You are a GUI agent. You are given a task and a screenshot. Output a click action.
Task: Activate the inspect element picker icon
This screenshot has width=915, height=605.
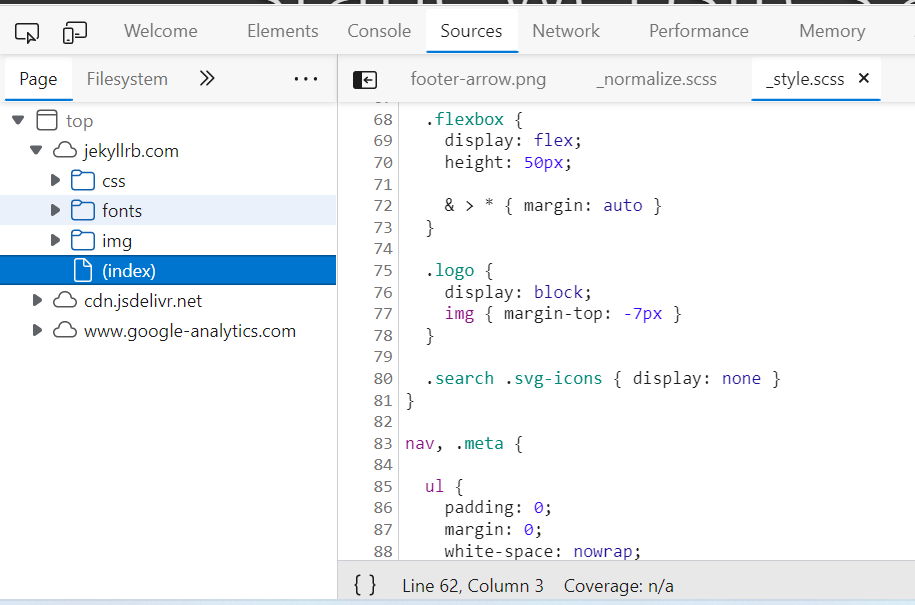pos(27,32)
